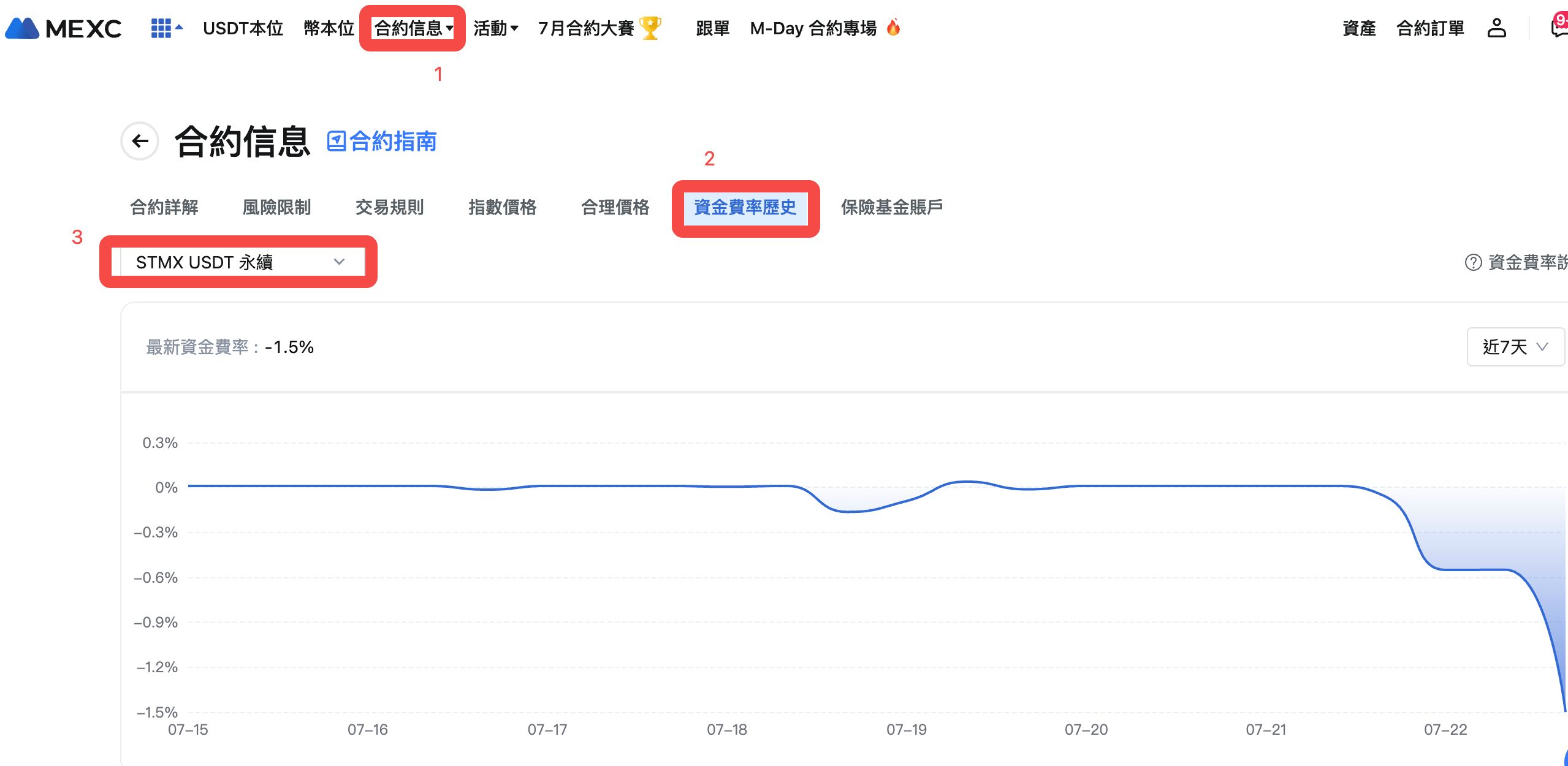
Task: Select the 保險基金賬戶 tab
Action: (x=891, y=207)
